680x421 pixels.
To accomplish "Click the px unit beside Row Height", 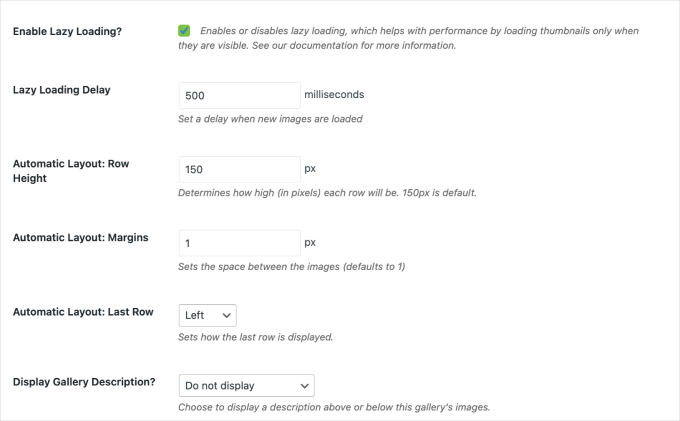I will point(310,169).
